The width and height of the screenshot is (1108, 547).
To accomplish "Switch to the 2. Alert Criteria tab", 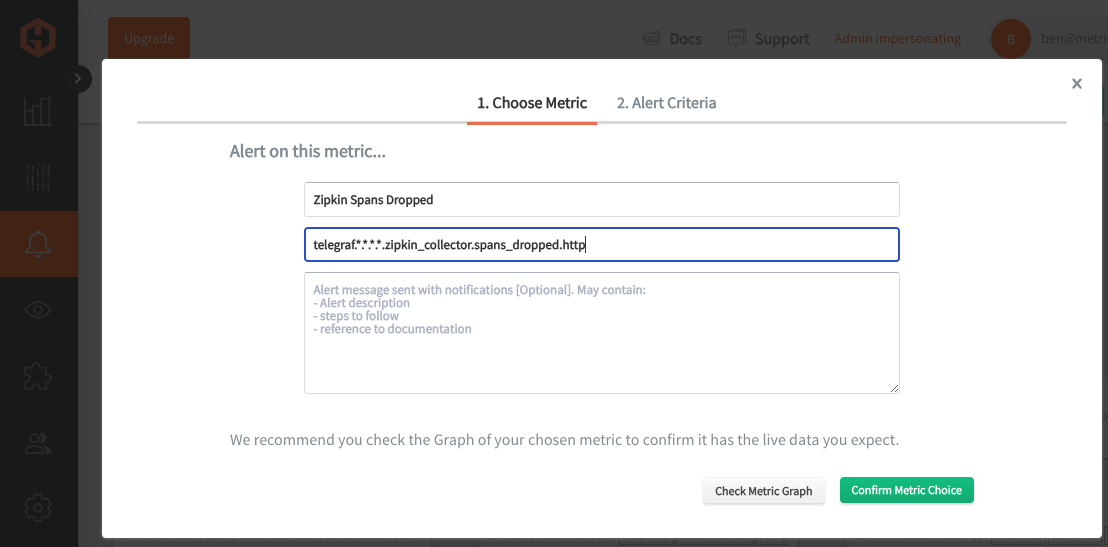I will [x=666, y=103].
